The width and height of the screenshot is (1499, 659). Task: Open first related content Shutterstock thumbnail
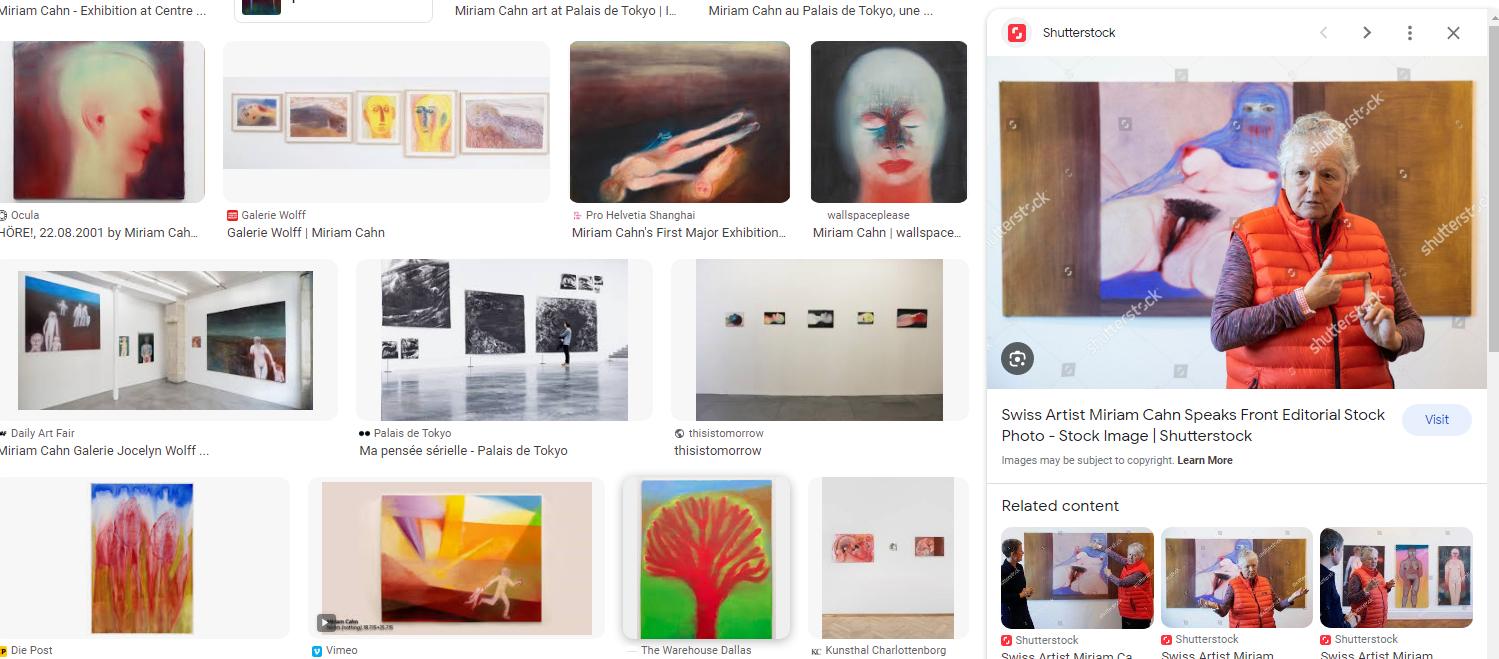coord(1077,577)
